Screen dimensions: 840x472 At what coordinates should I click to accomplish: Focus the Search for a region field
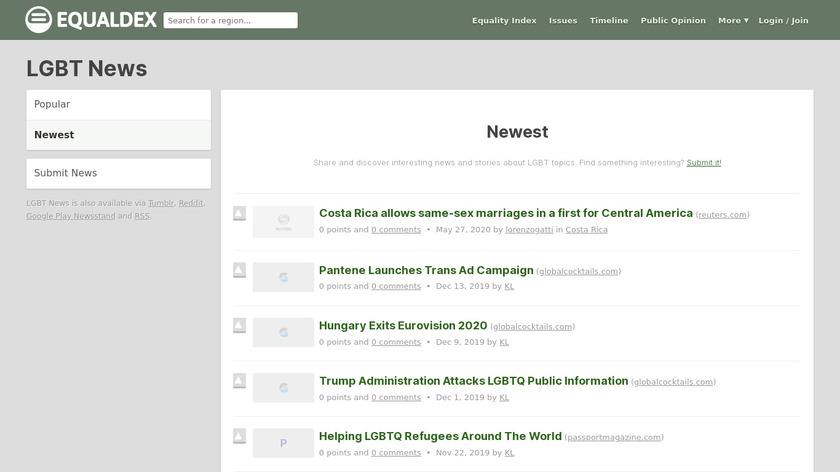tap(230, 20)
